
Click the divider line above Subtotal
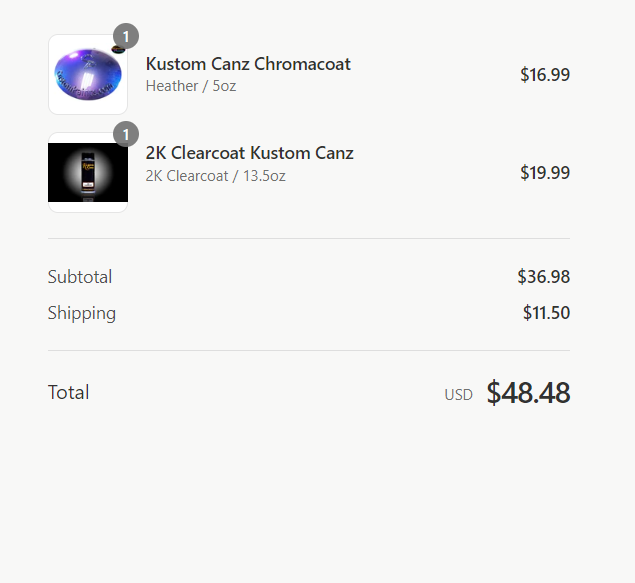309,239
